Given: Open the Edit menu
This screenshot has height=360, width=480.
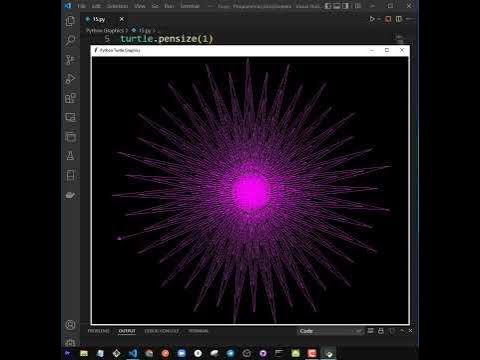Looking at the screenshot, I should click(96, 6).
